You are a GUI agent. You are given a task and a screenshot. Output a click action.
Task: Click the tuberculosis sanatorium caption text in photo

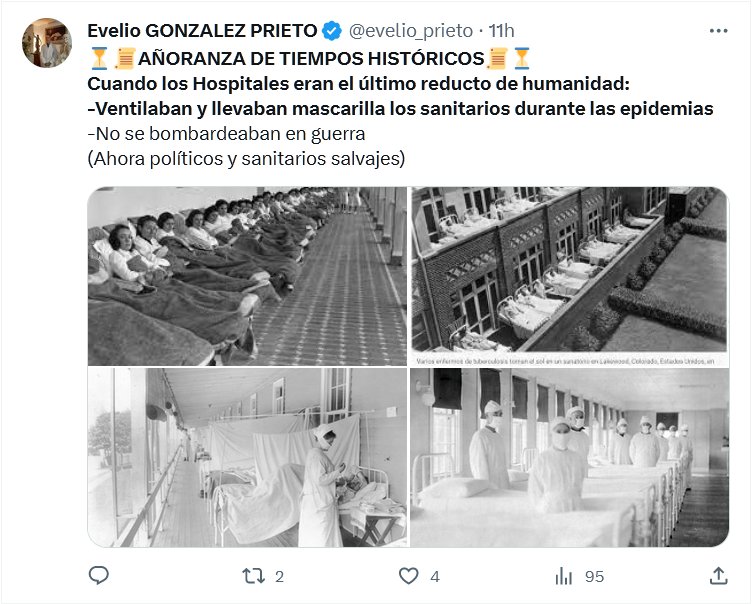[565, 361]
